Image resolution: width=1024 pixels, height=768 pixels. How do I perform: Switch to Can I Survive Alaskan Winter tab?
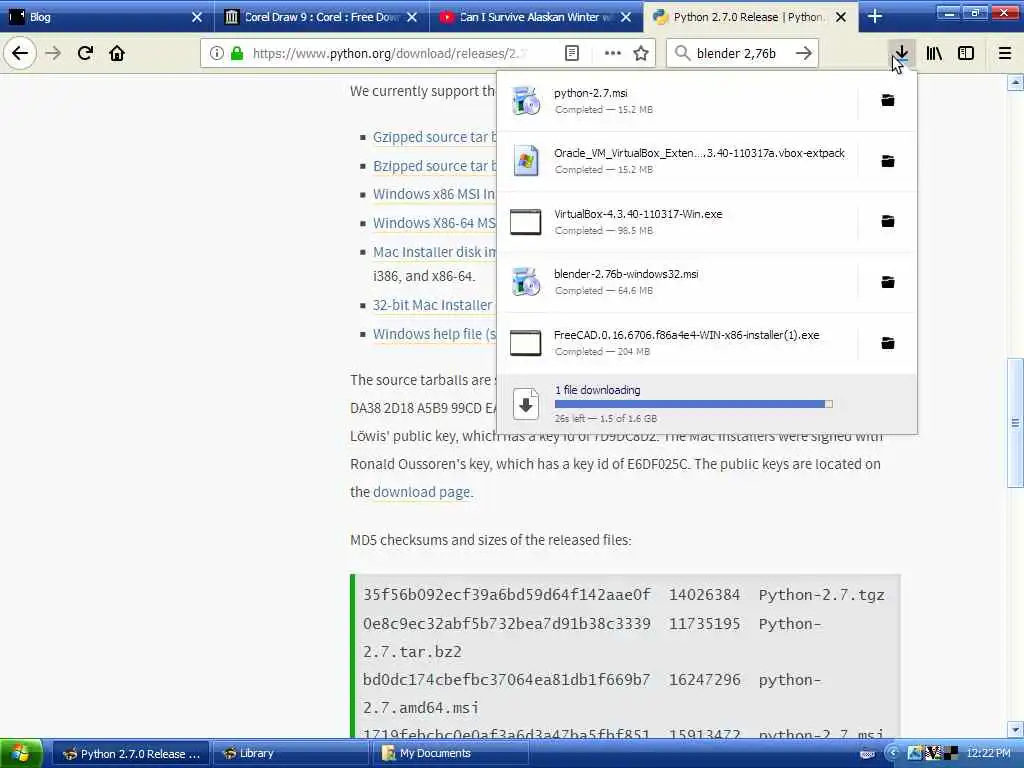click(x=536, y=17)
